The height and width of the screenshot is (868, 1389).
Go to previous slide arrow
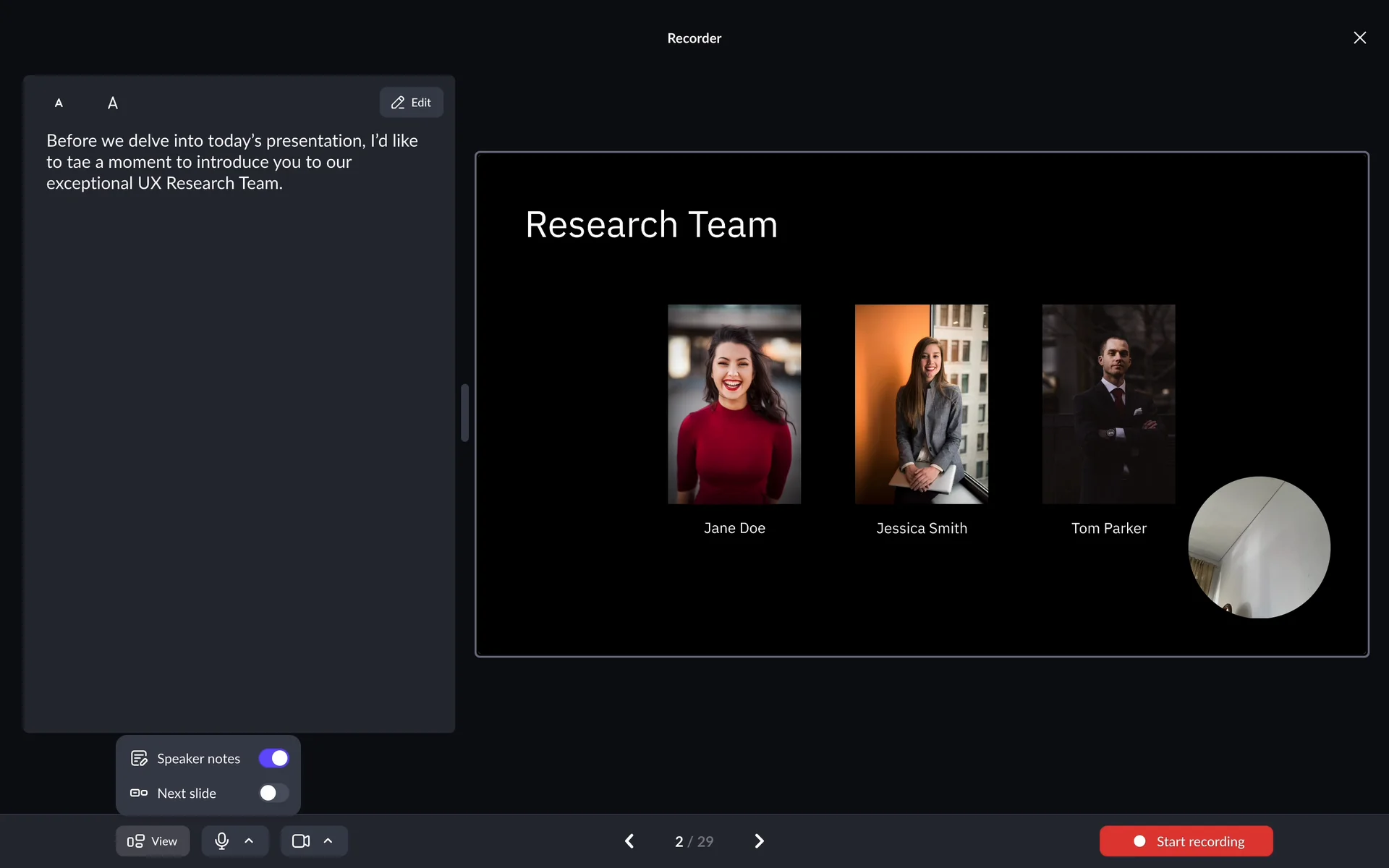click(x=629, y=841)
